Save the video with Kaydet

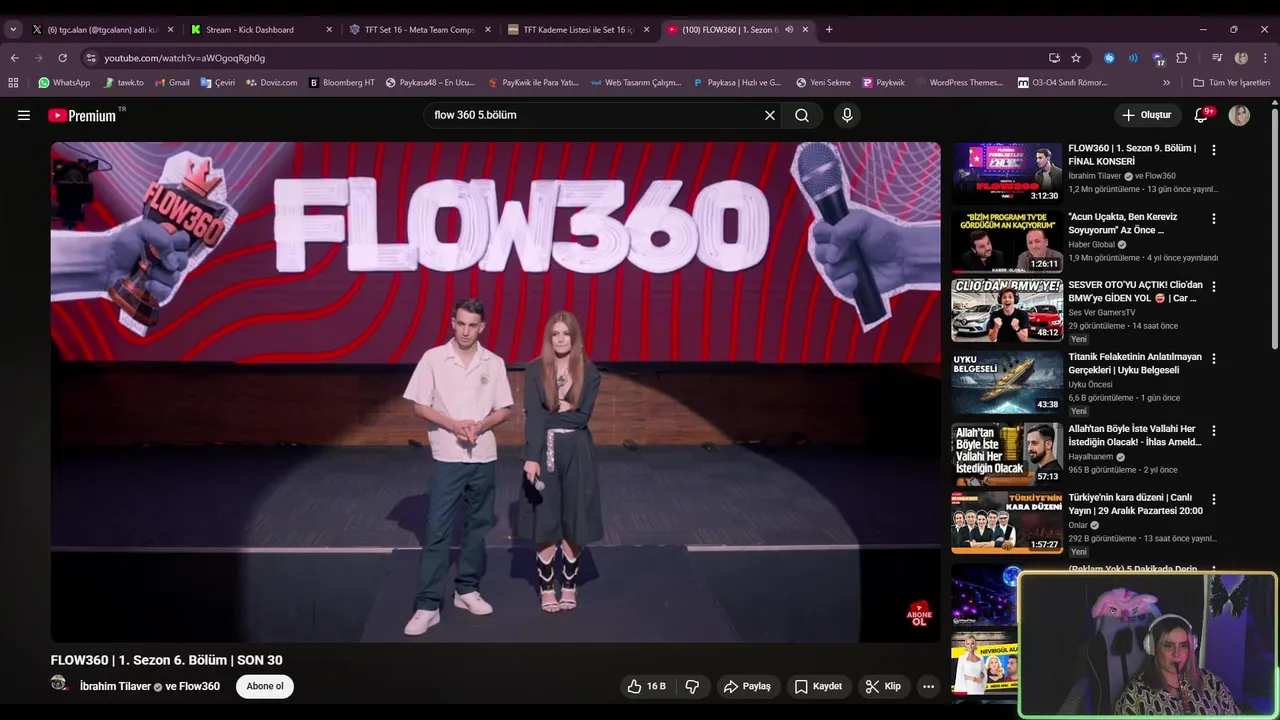tap(818, 686)
